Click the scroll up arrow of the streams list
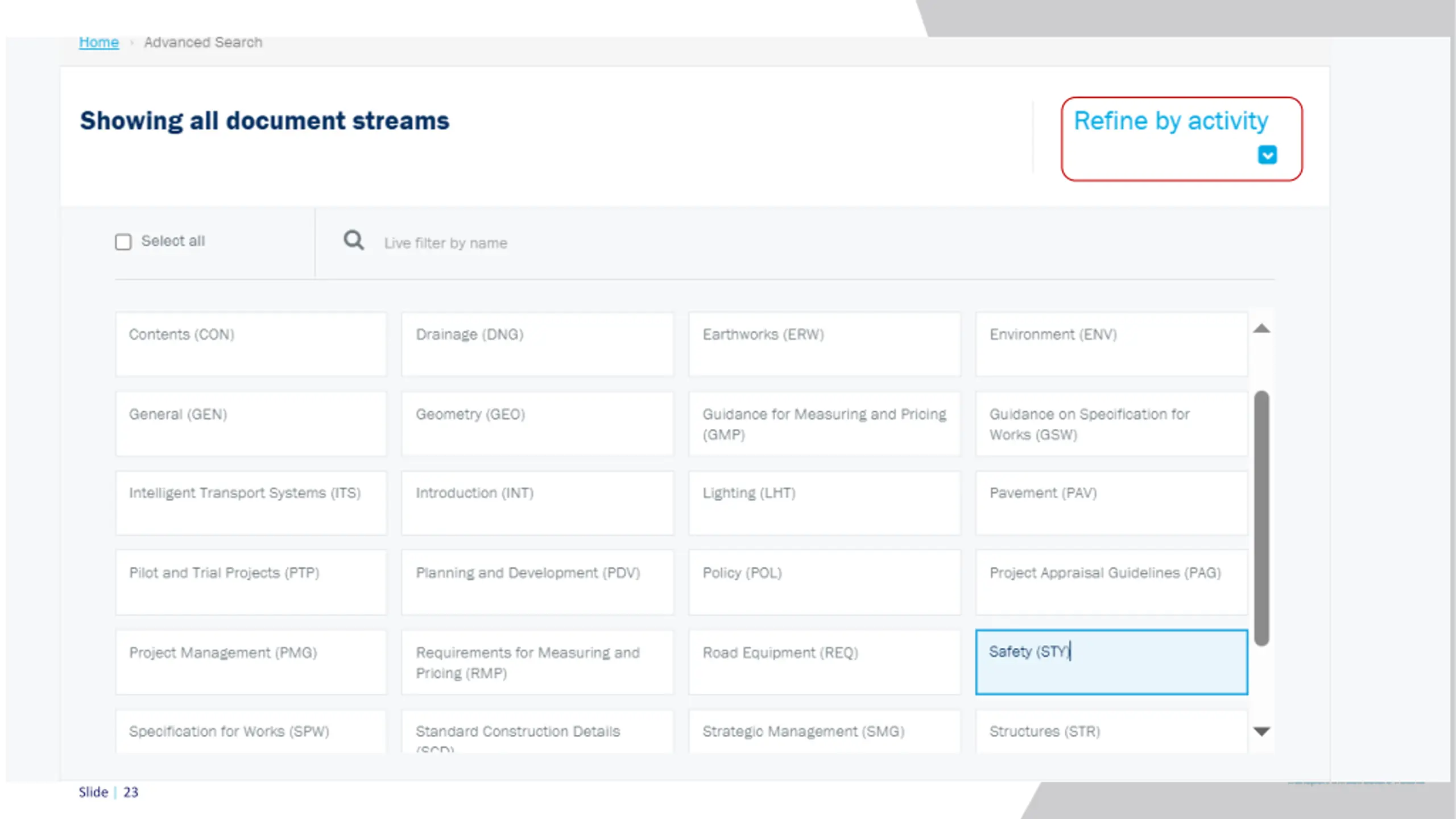Screen dimensions: 1456x819 (1261, 329)
